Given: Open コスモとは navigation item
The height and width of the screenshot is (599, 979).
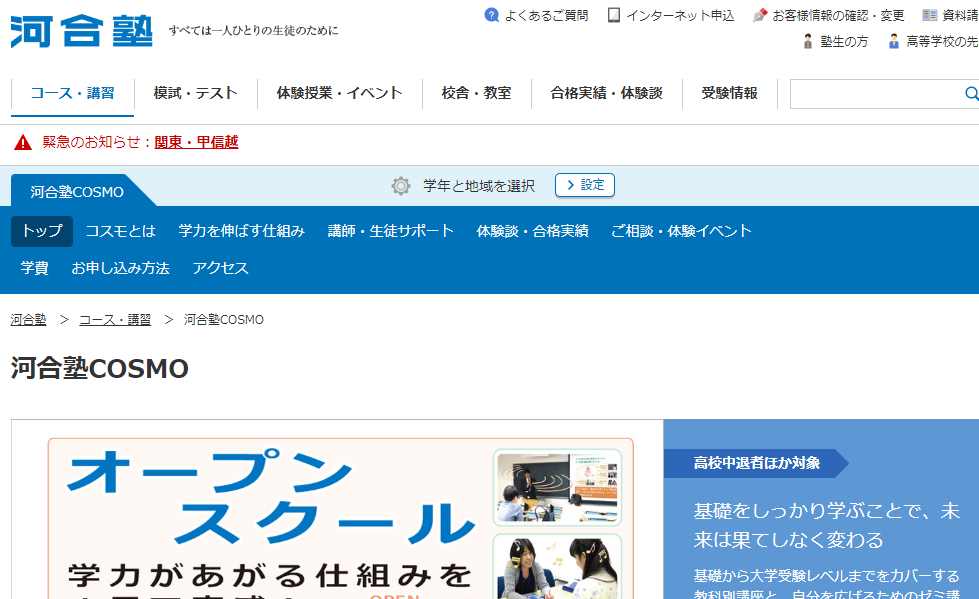Looking at the screenshot, I should point(121,231).
